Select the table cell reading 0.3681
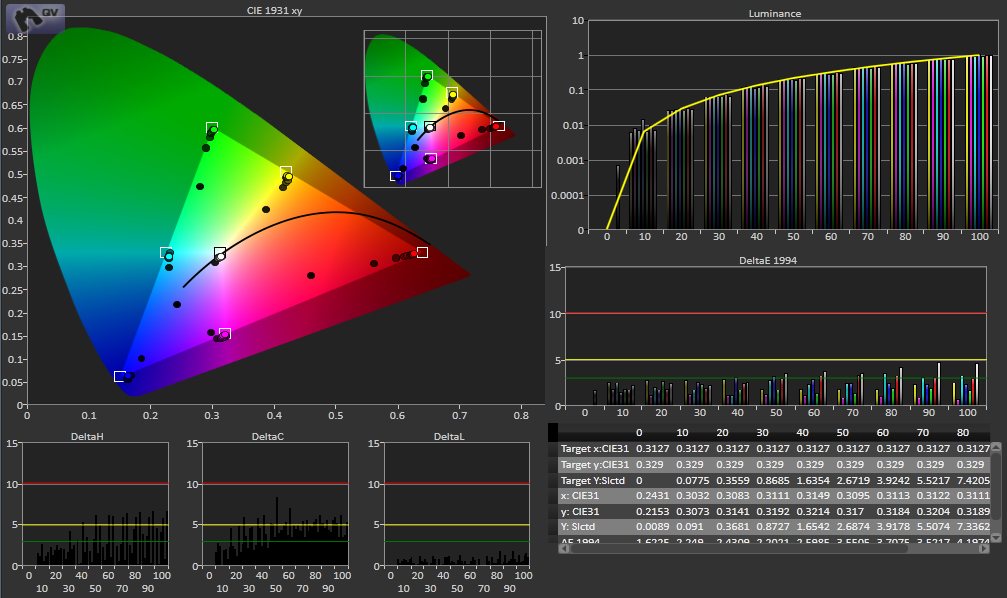This screenshot has width=1007, height=598. tap(733, 527)
